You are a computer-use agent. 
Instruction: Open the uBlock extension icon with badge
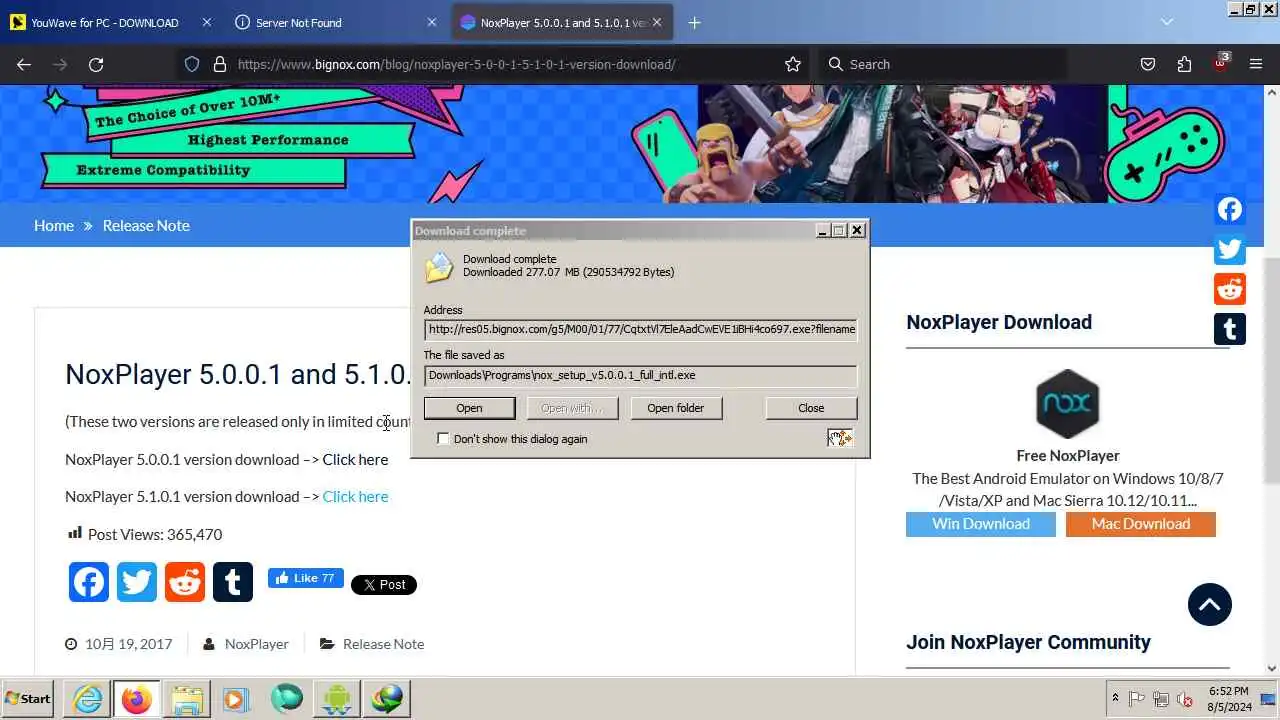(x=1221, y=62)
